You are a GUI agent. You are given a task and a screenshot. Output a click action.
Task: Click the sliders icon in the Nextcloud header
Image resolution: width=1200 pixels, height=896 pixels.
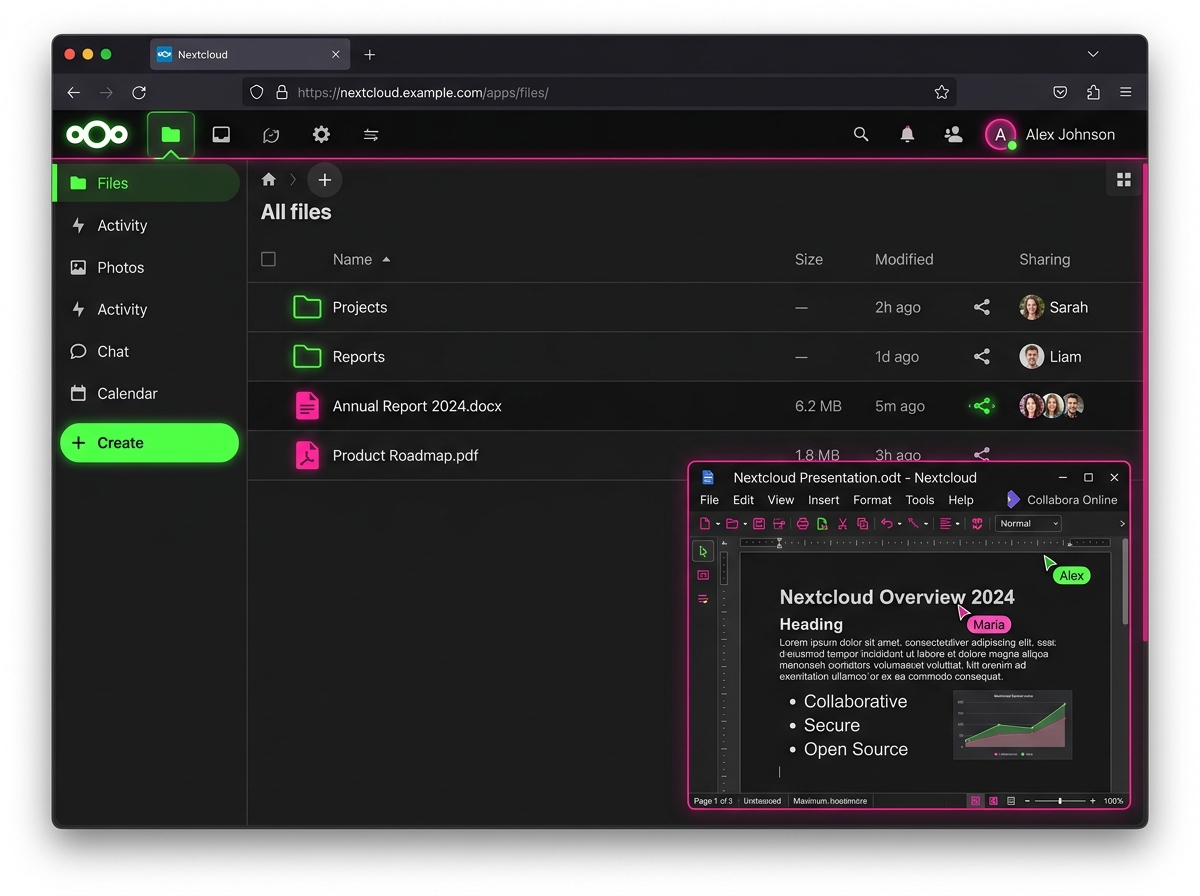371,135
